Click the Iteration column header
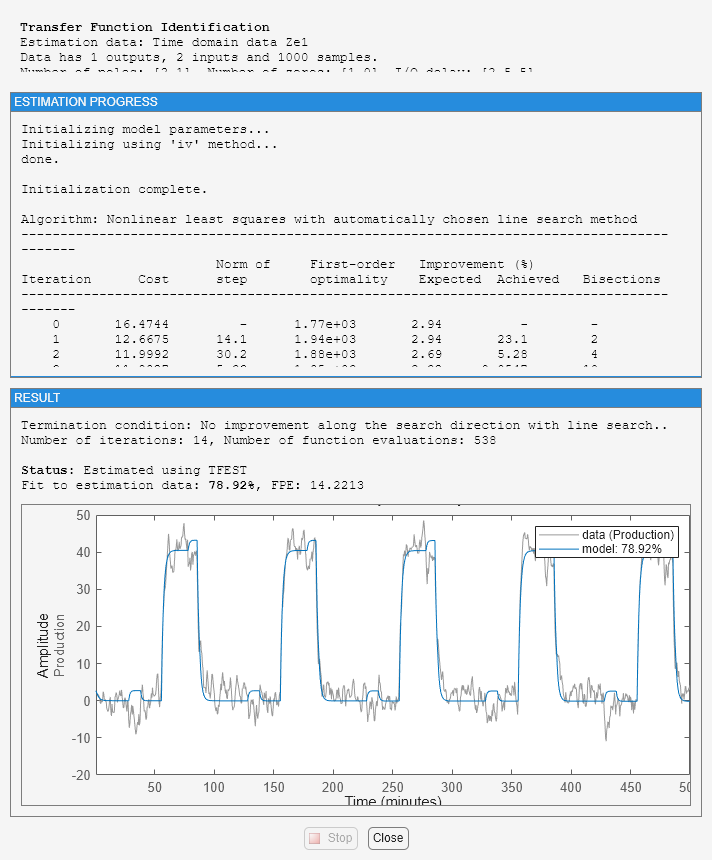The height and width of the screenshot is (860, 712). (x=56, y=279)
